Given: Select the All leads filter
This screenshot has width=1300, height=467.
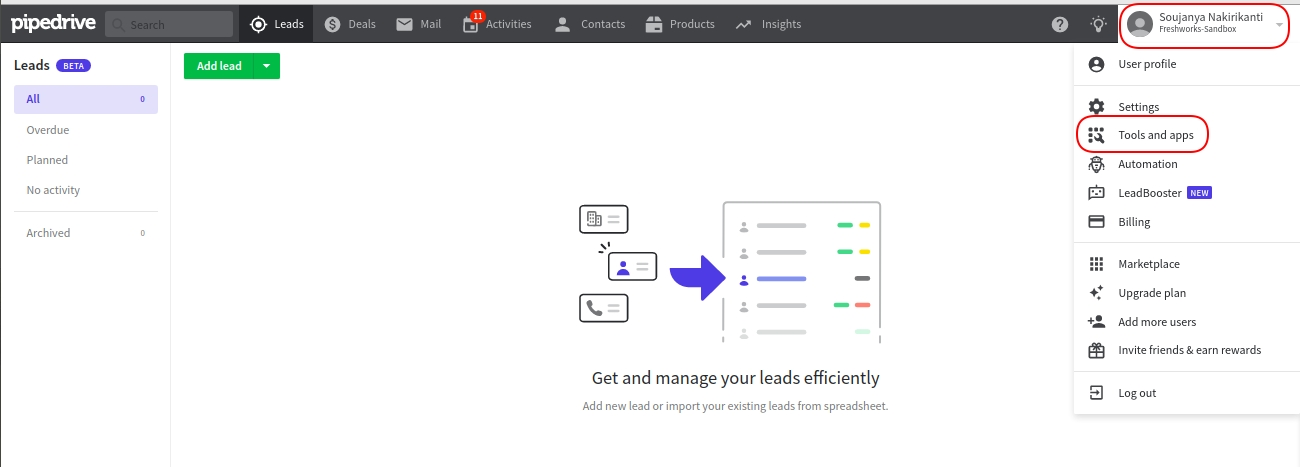Looking at the screenshot, I should coord(86,99).
